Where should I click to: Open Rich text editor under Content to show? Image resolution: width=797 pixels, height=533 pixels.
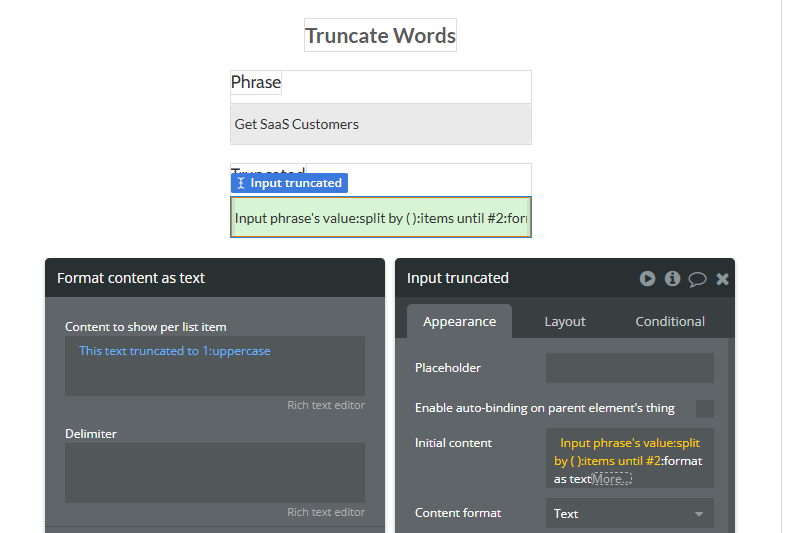click(326, 405)
